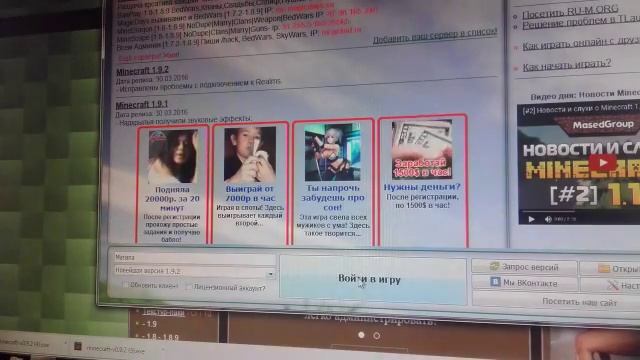
Task: Open link Как играть онлайн с друзьями
Action: pyautogui.click(x=581, y=44)
